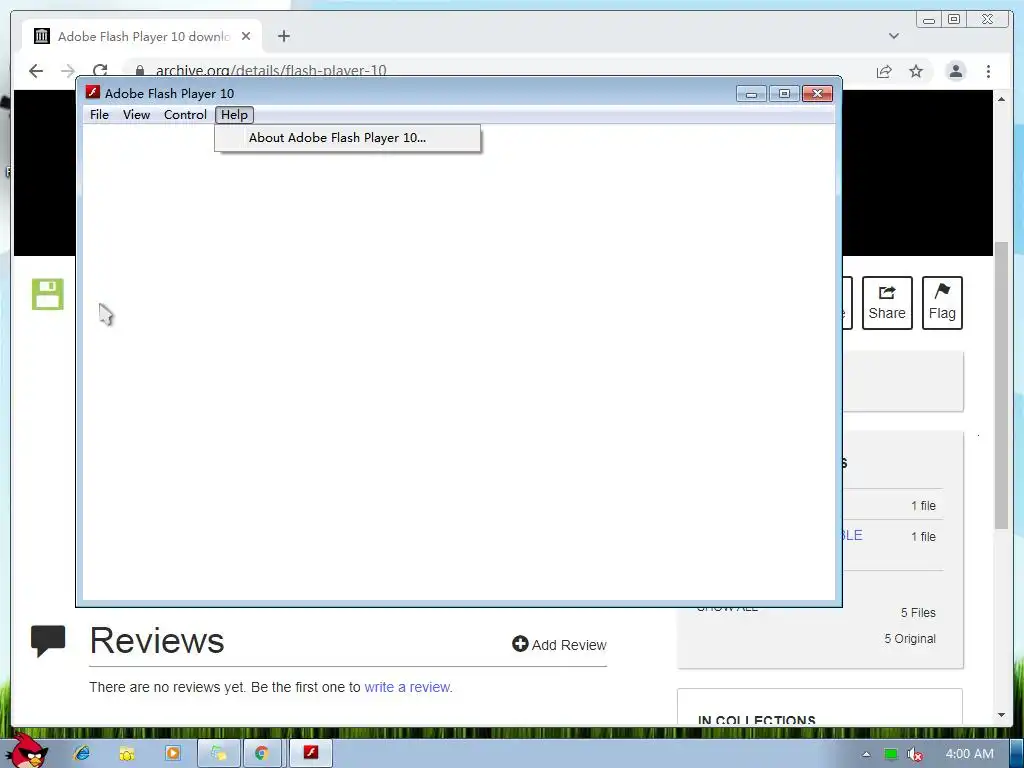Viewport: 1024px width, 768px height.
Task: Click the 5 Original count text
Action: pos(910,639)
